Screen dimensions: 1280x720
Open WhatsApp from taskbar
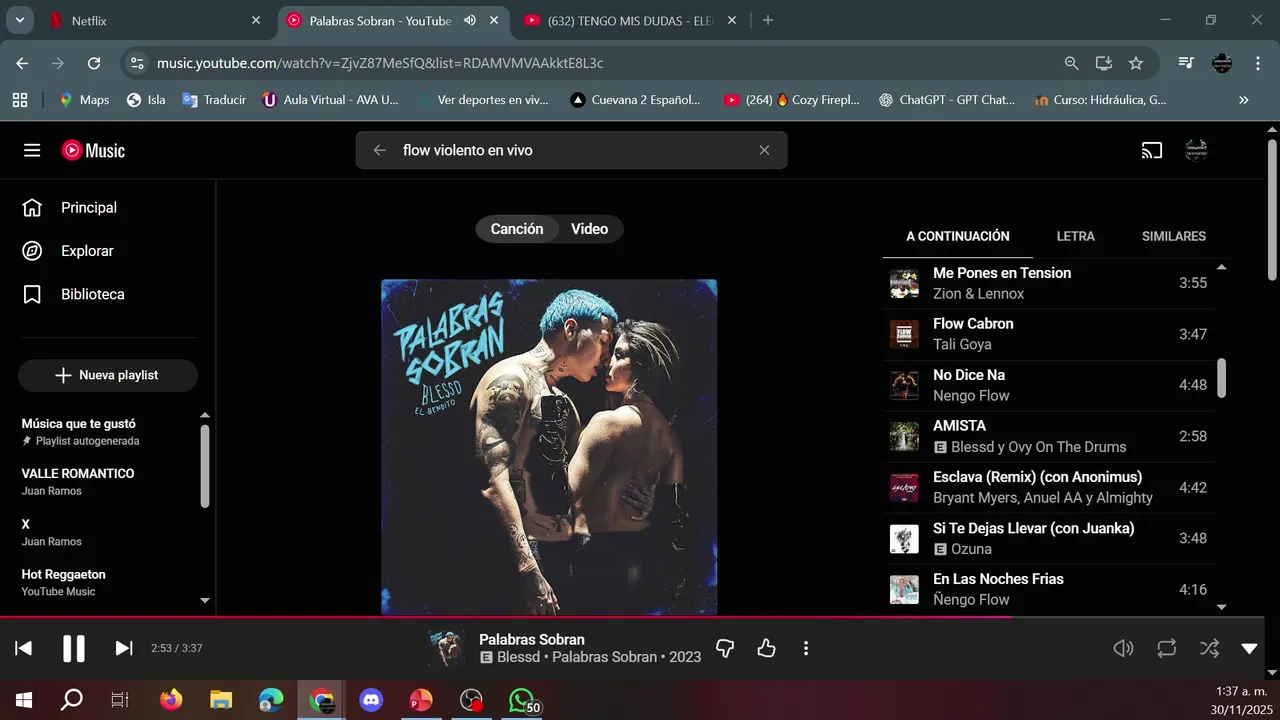(522, 701)
